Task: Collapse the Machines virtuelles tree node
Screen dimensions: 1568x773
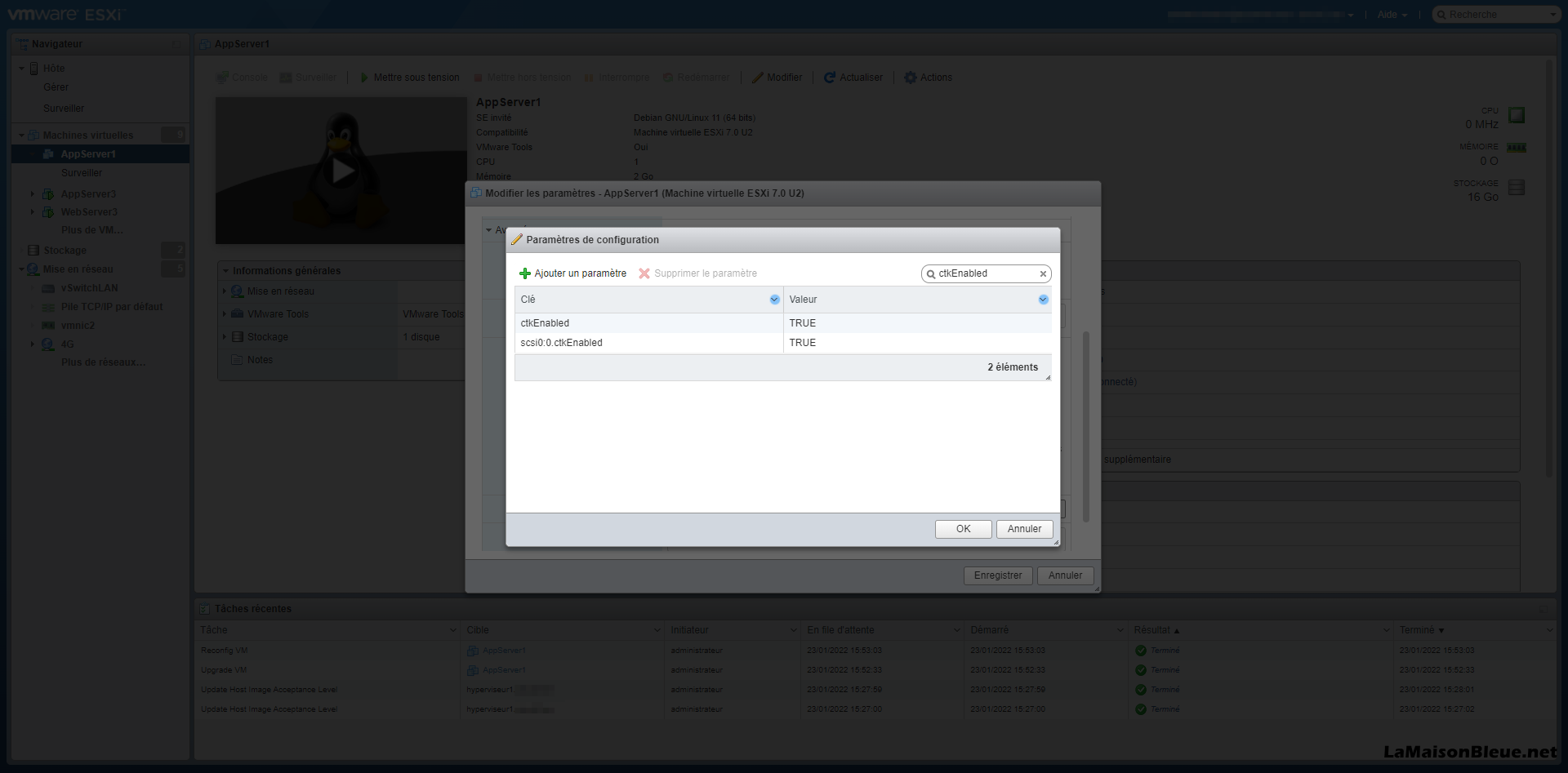Action: point(22,135)
